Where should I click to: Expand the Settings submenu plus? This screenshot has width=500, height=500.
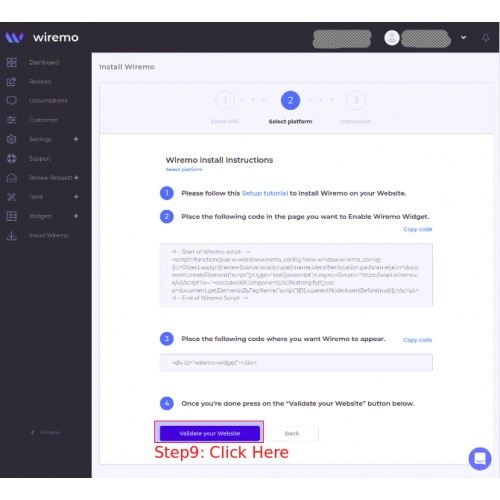point(76,139)
